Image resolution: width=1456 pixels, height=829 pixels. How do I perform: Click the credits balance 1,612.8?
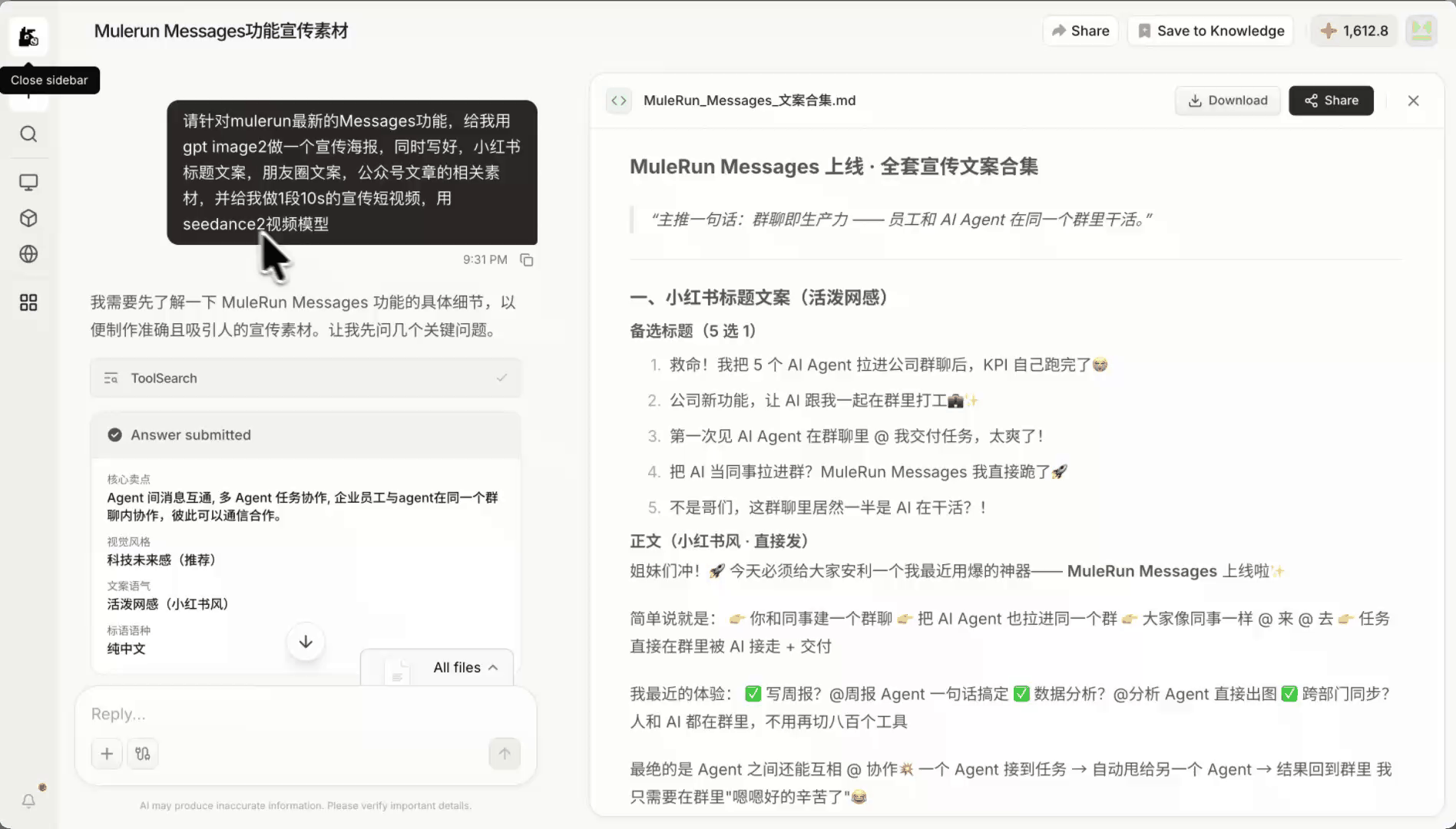(x=1355, y=31)
